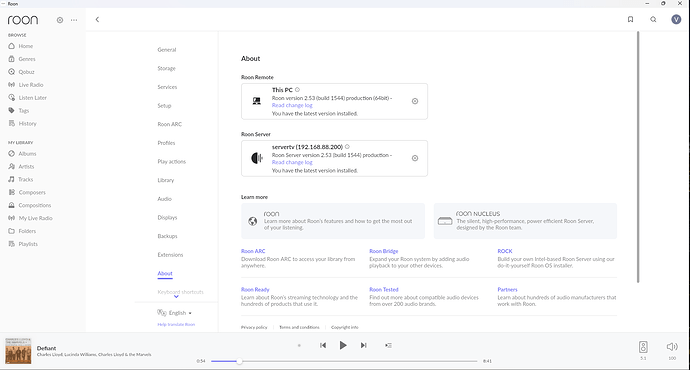Expand more settings tabs with the chevron

[176, 297]
